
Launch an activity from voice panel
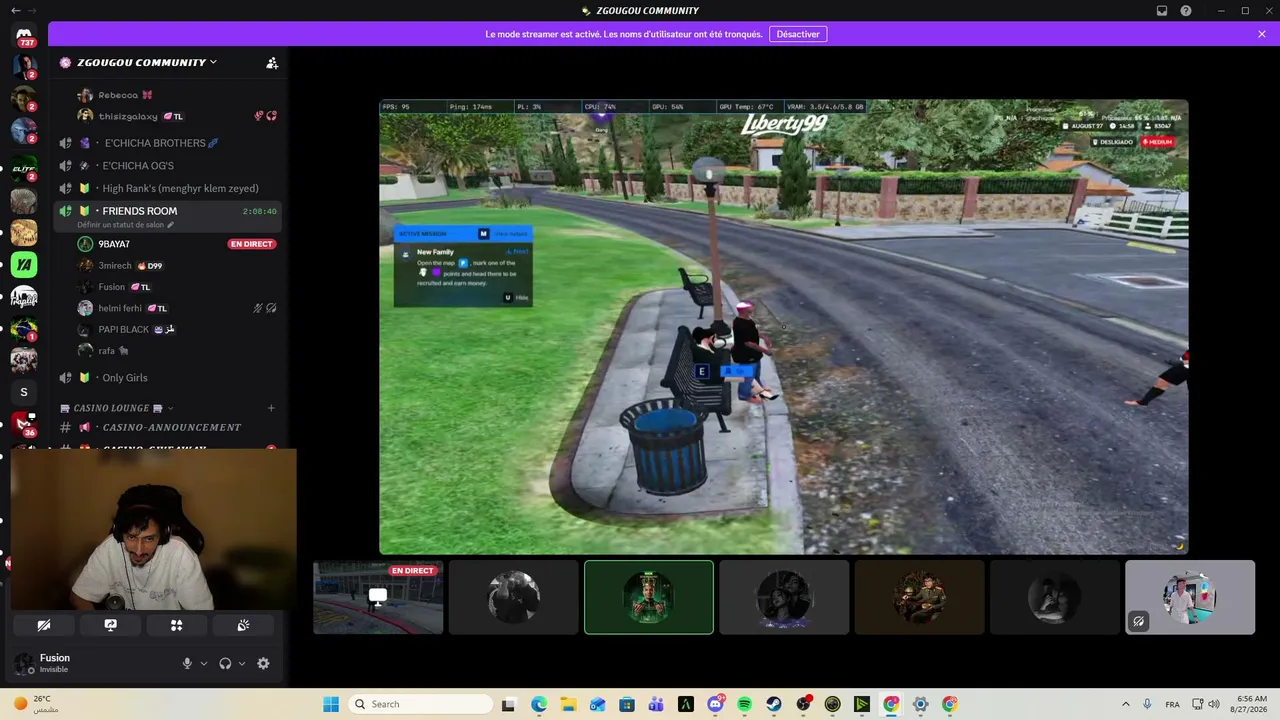[x=176, y=625]
